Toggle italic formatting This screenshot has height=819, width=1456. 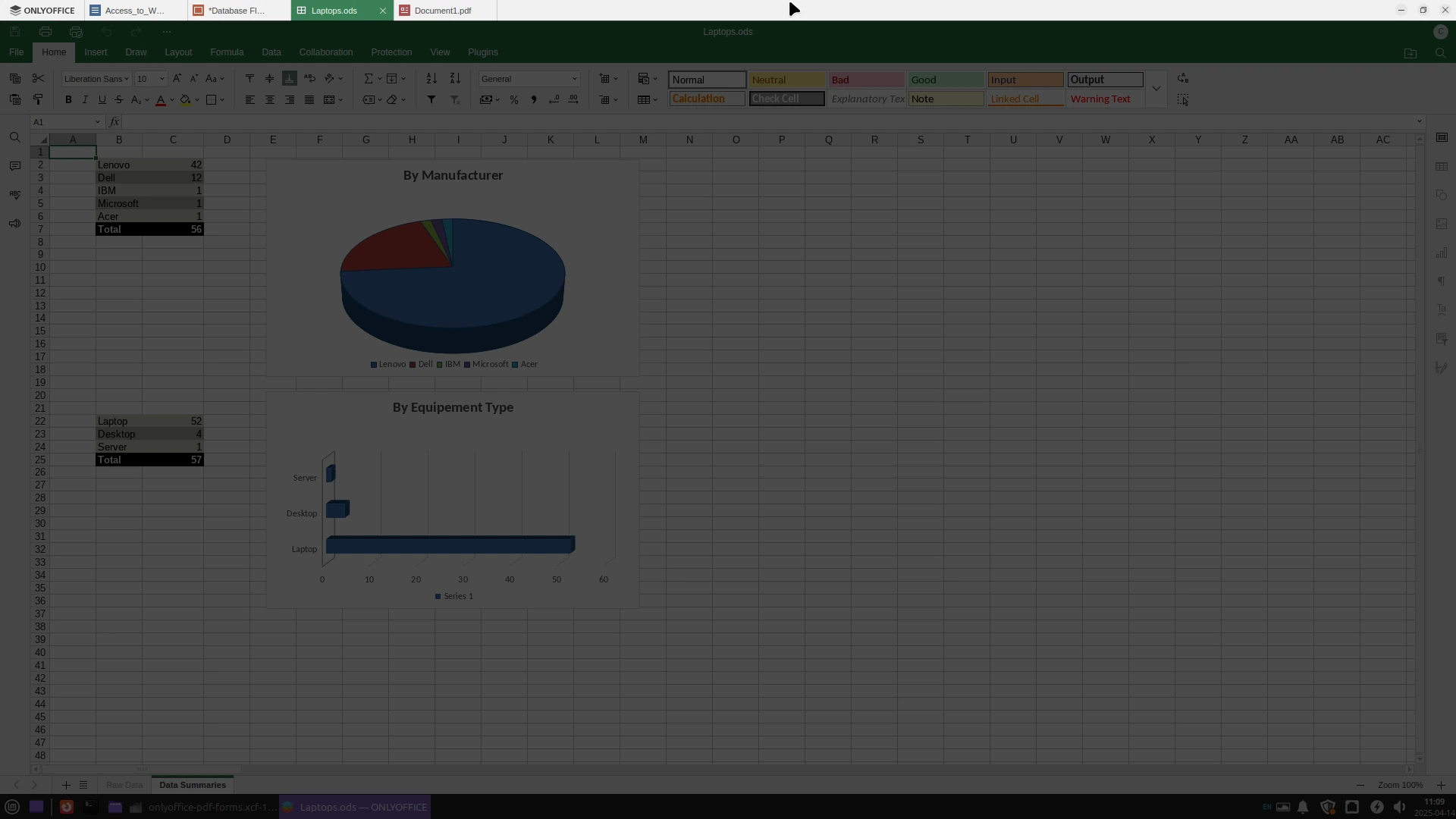[x=85, y=100]
